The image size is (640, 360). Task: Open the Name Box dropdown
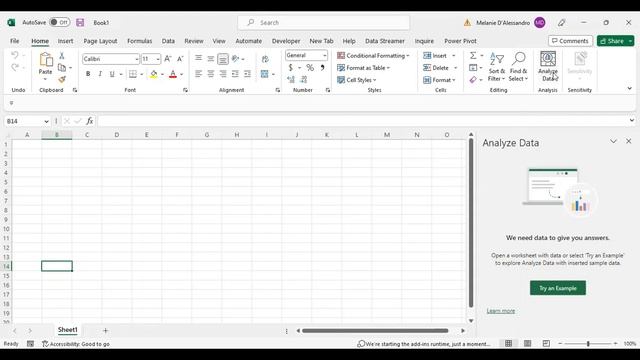[x=46, y=121]
